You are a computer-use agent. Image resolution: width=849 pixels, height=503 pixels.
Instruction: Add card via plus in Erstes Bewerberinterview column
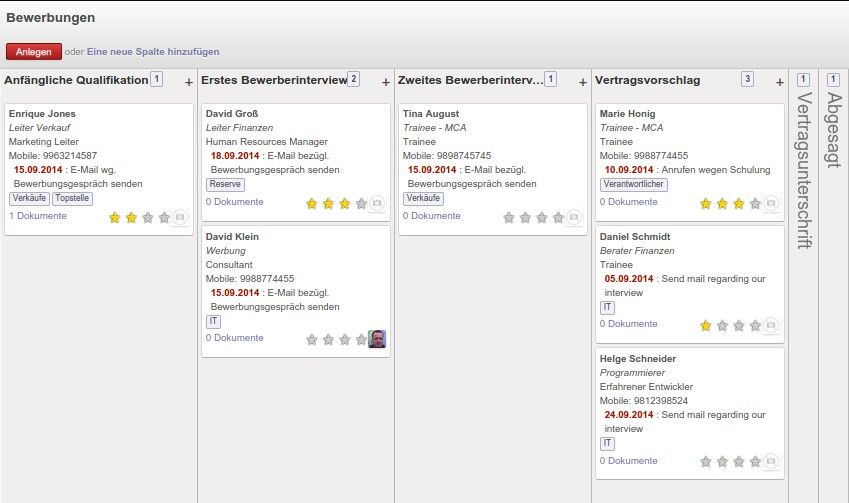[x=386, y=83]
